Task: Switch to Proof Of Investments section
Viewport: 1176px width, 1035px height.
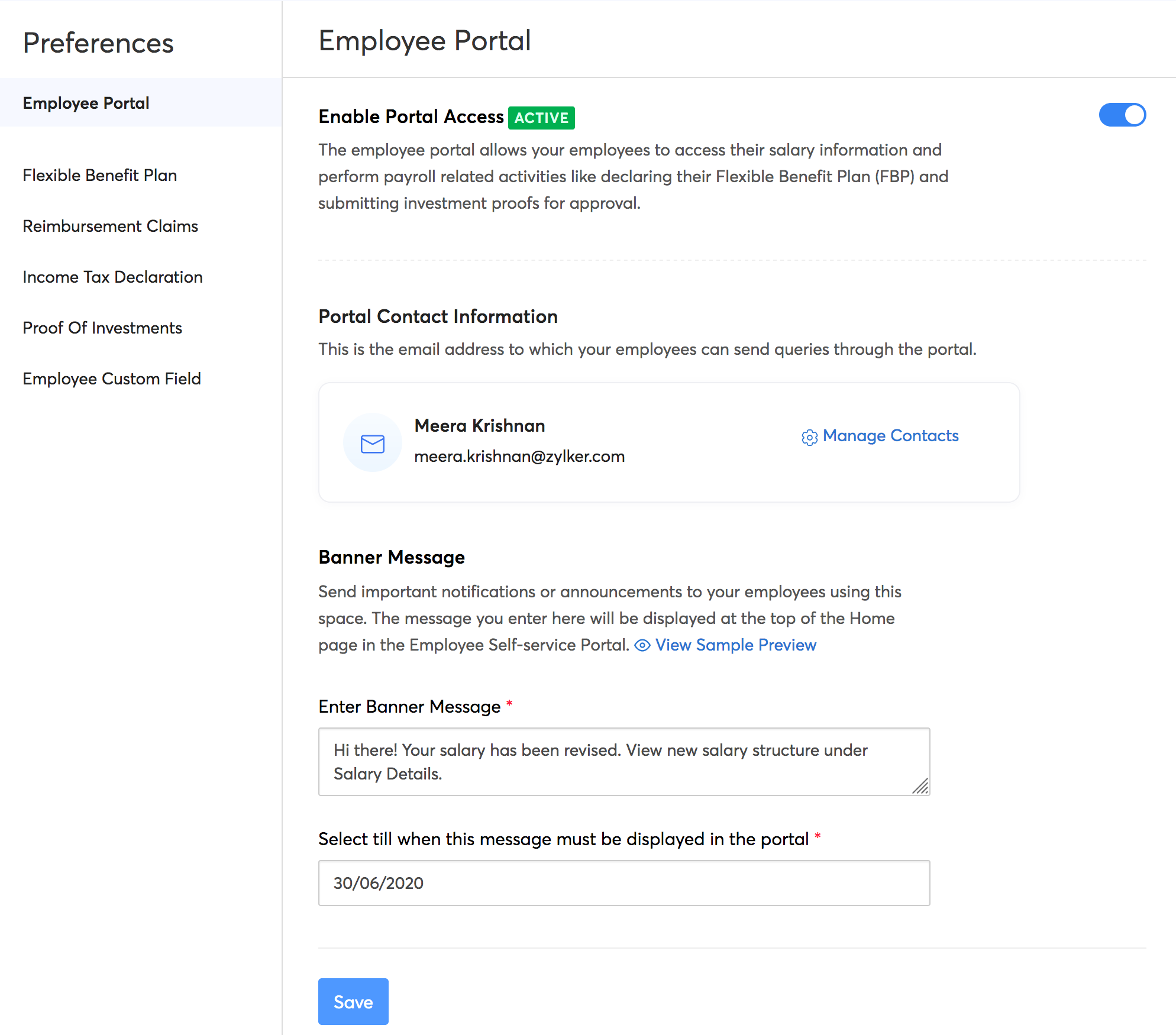Action: coord(102,328)
